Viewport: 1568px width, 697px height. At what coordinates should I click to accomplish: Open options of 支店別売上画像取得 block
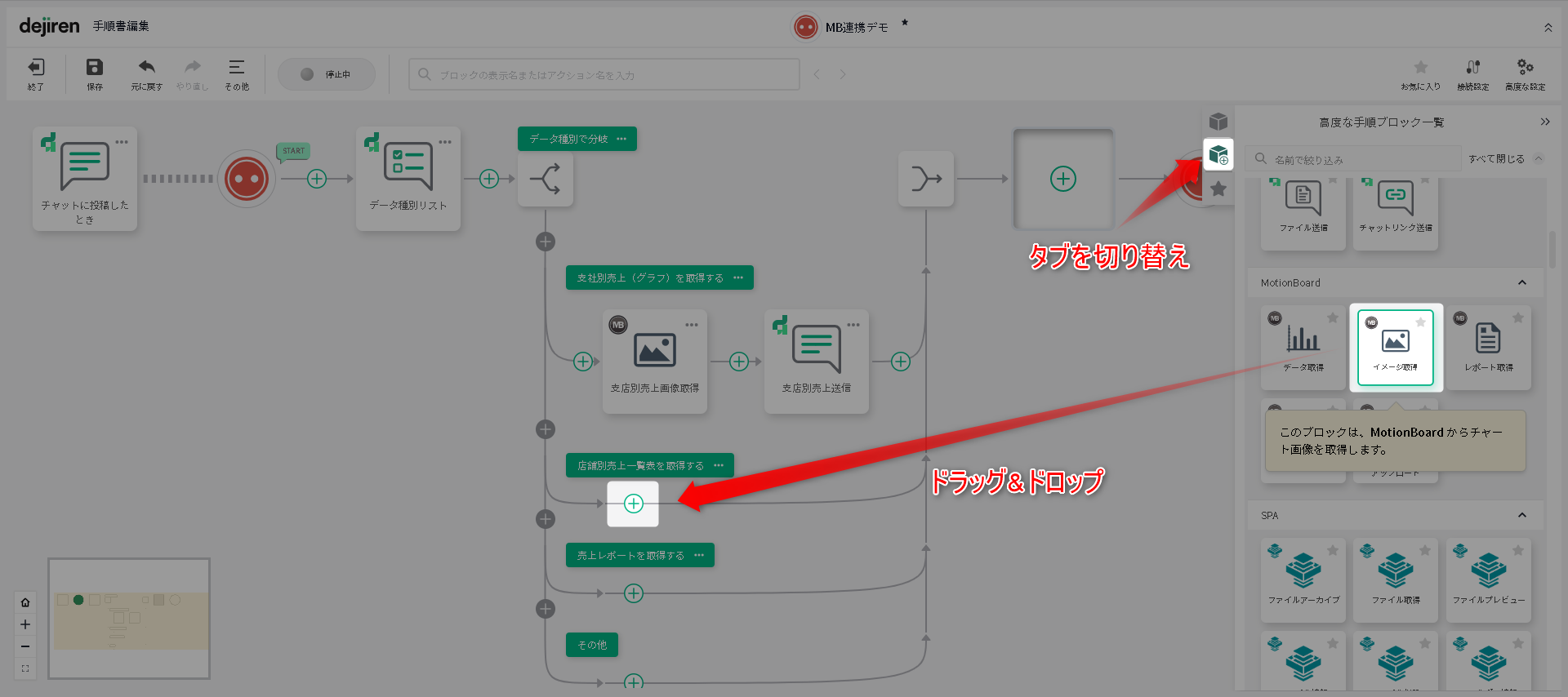pos(692,325)
